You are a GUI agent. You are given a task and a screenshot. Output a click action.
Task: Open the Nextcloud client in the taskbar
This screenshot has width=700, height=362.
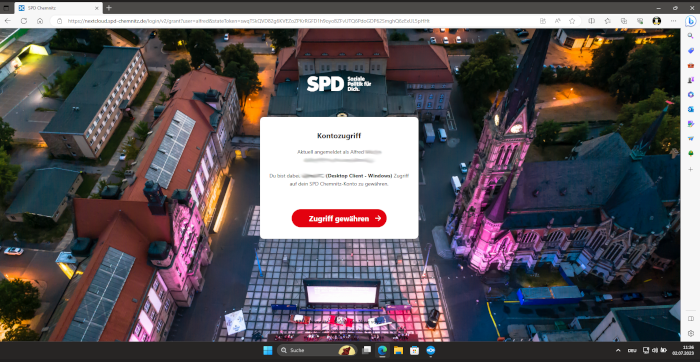(430, 350)
